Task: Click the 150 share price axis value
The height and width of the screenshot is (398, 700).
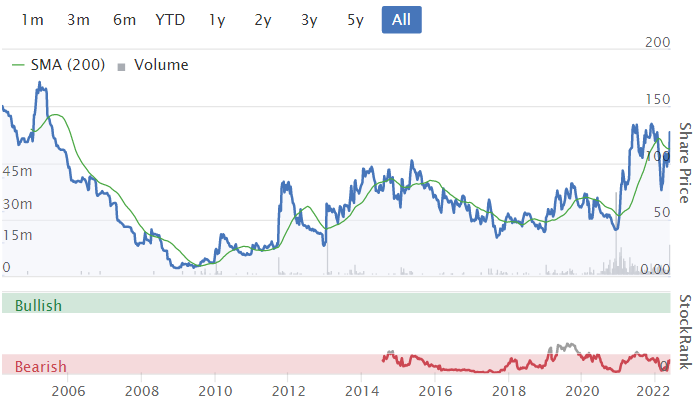Action: (658, 99)
